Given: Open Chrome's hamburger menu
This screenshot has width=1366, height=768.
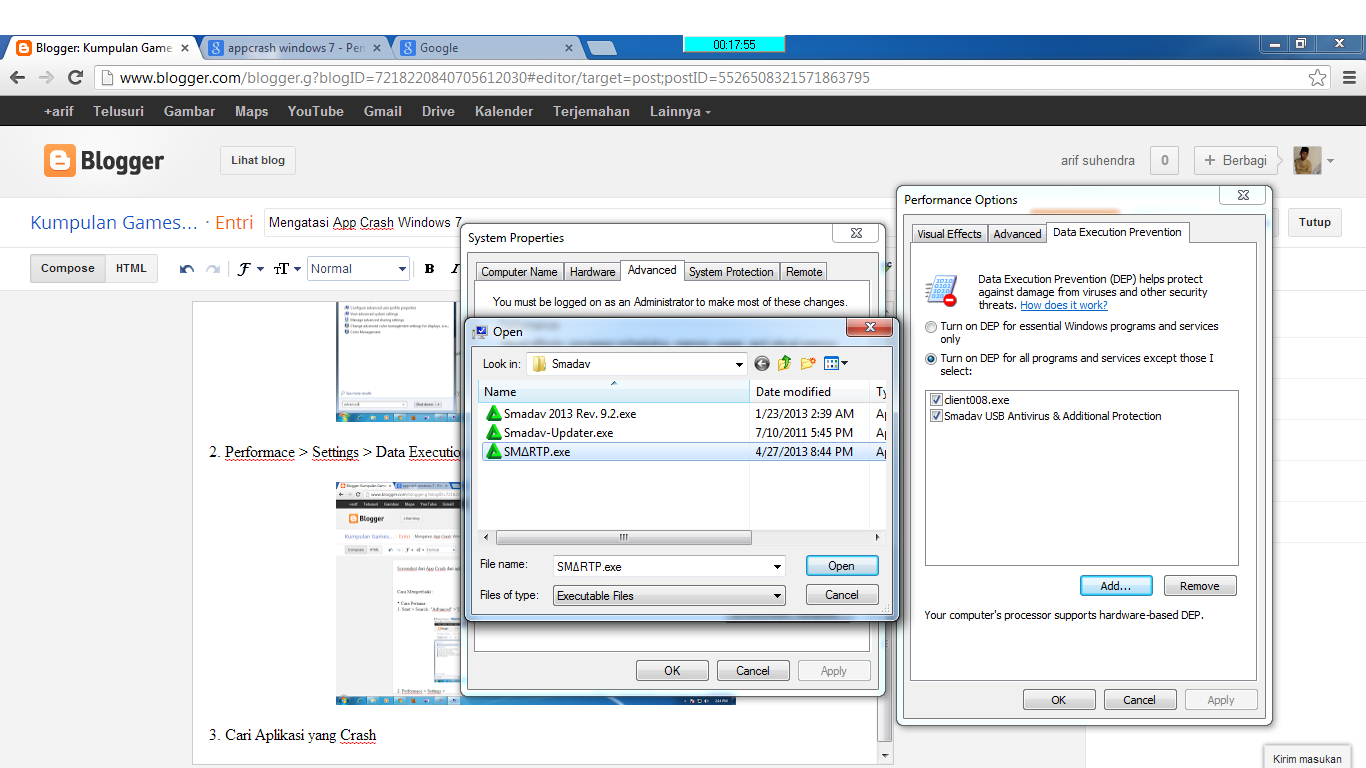Looking at the screenshot, I should click(1349, 77).
